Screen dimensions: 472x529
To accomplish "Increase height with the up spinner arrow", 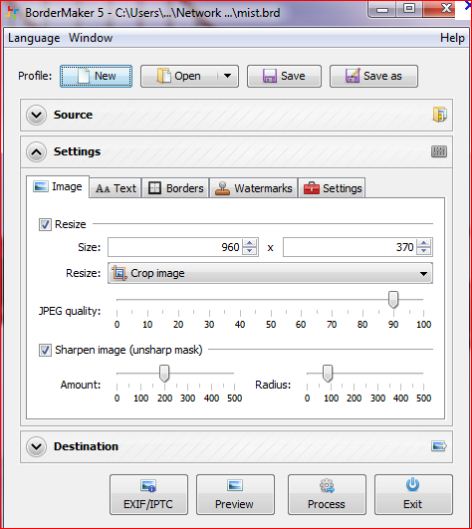I will 424,243.
